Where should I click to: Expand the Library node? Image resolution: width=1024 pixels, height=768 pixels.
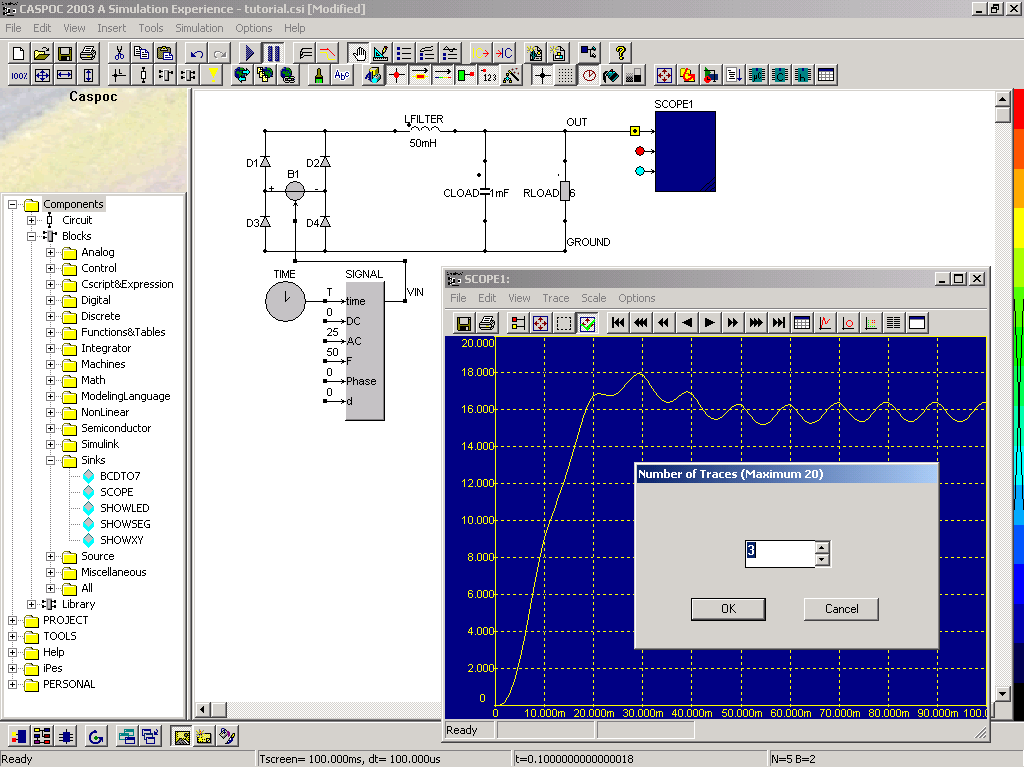coord(31,604)
